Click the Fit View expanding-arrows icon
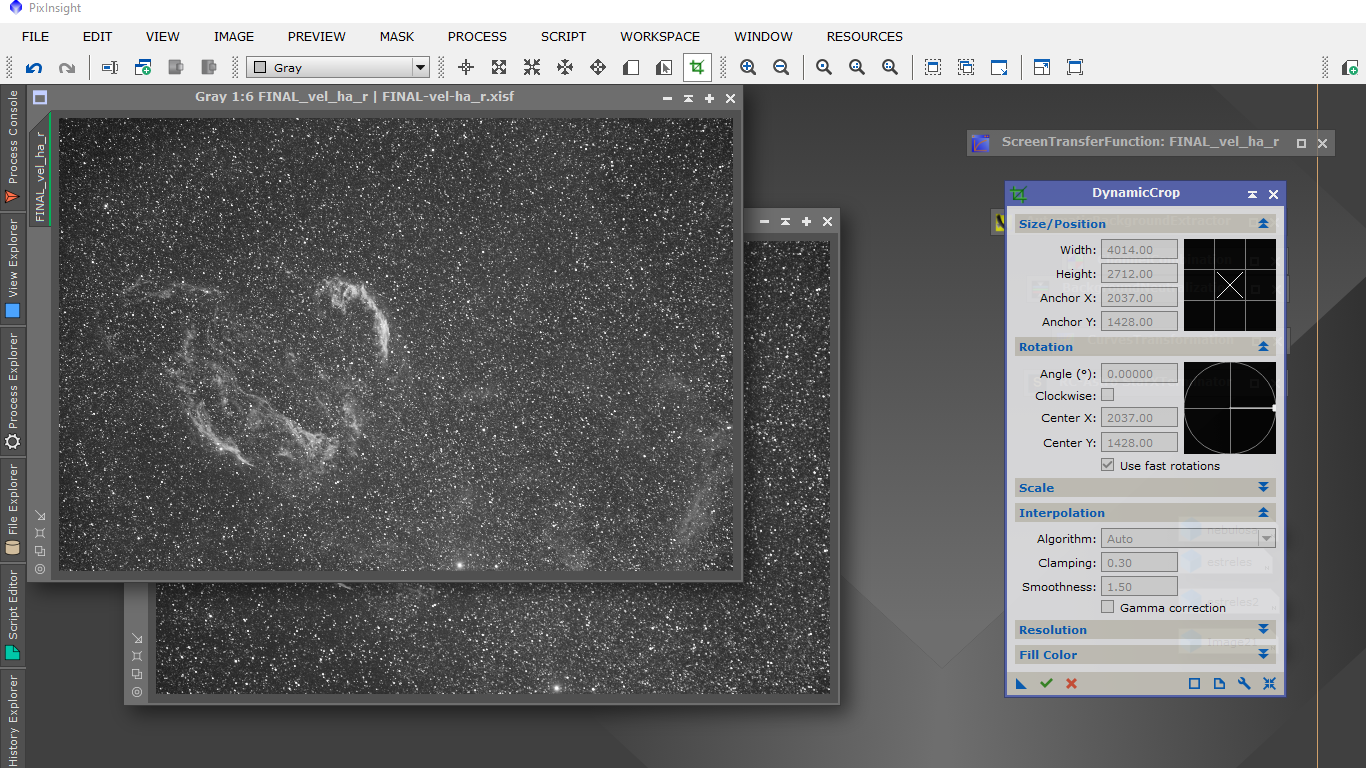The width and height of the screenshot is (1366, 768). coord(499,68)
